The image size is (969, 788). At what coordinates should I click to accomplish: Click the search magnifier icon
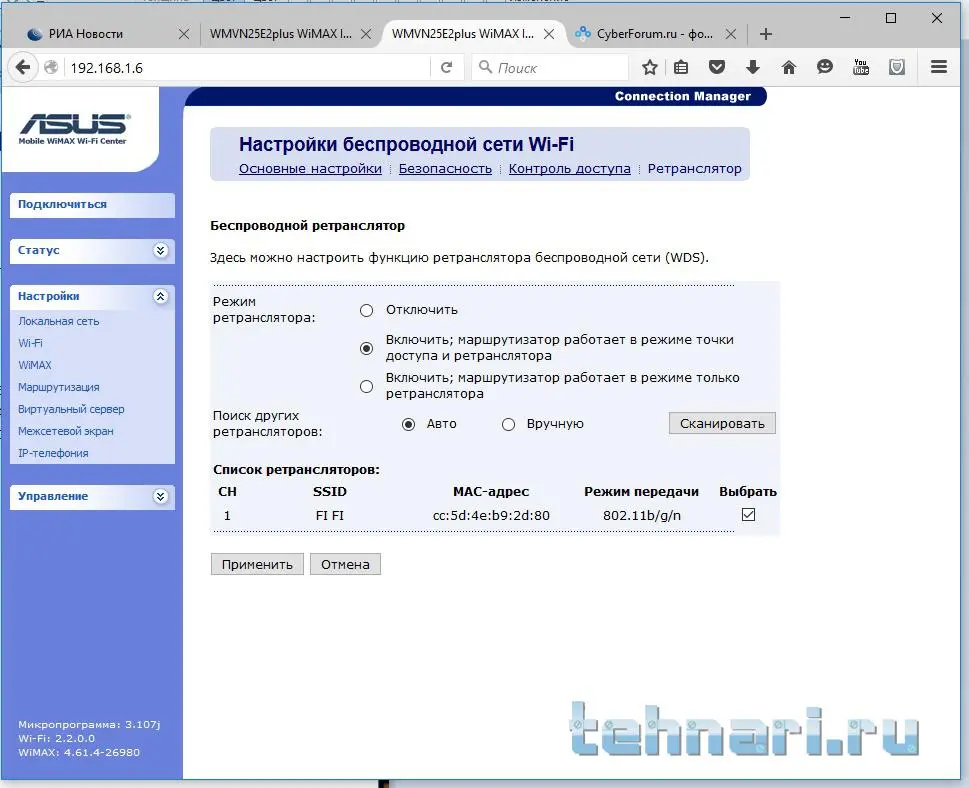pyautogui.click(x=486, y=67)
